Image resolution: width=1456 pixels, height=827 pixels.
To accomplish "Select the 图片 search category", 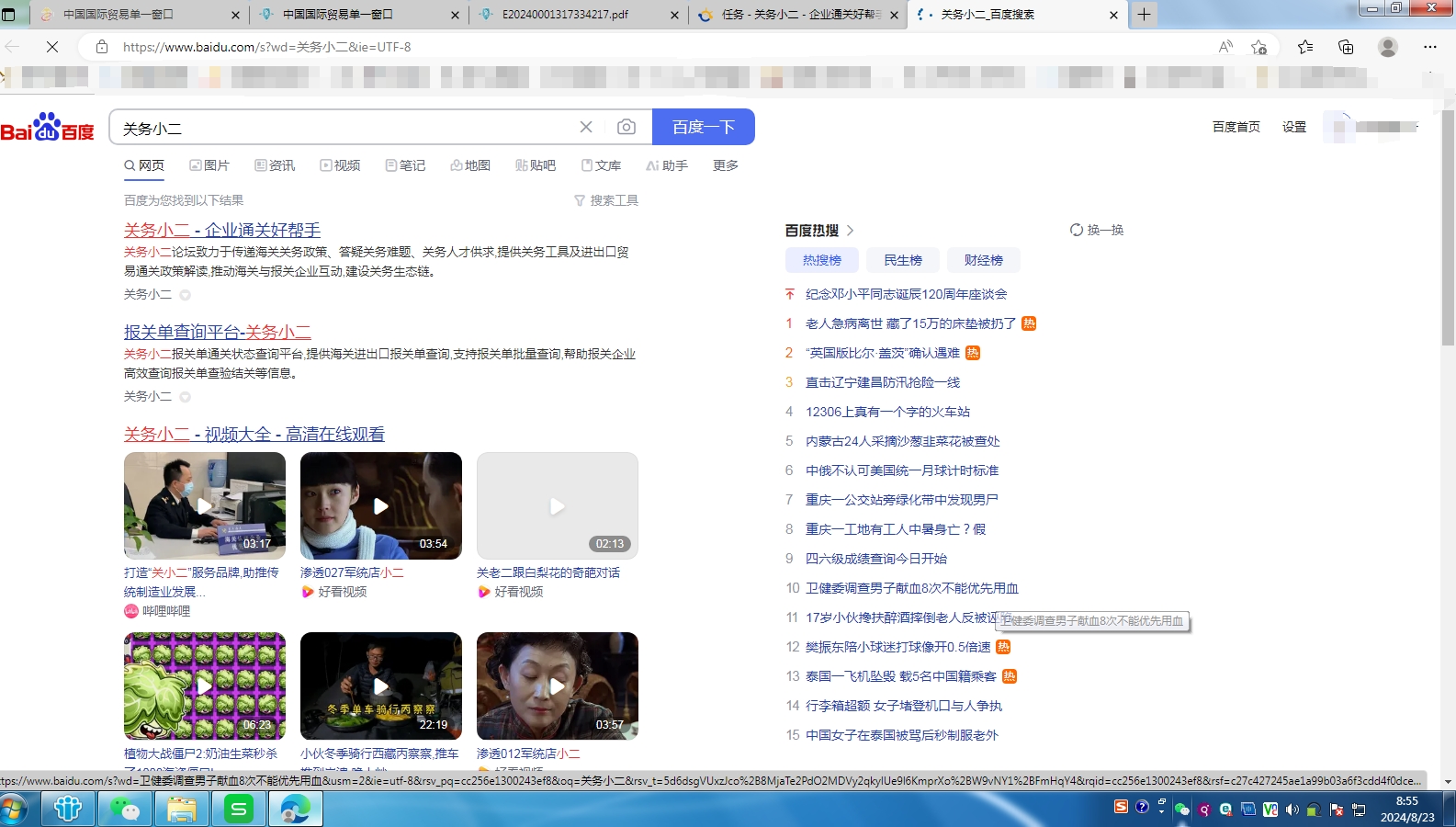I will tap(209, 165).
